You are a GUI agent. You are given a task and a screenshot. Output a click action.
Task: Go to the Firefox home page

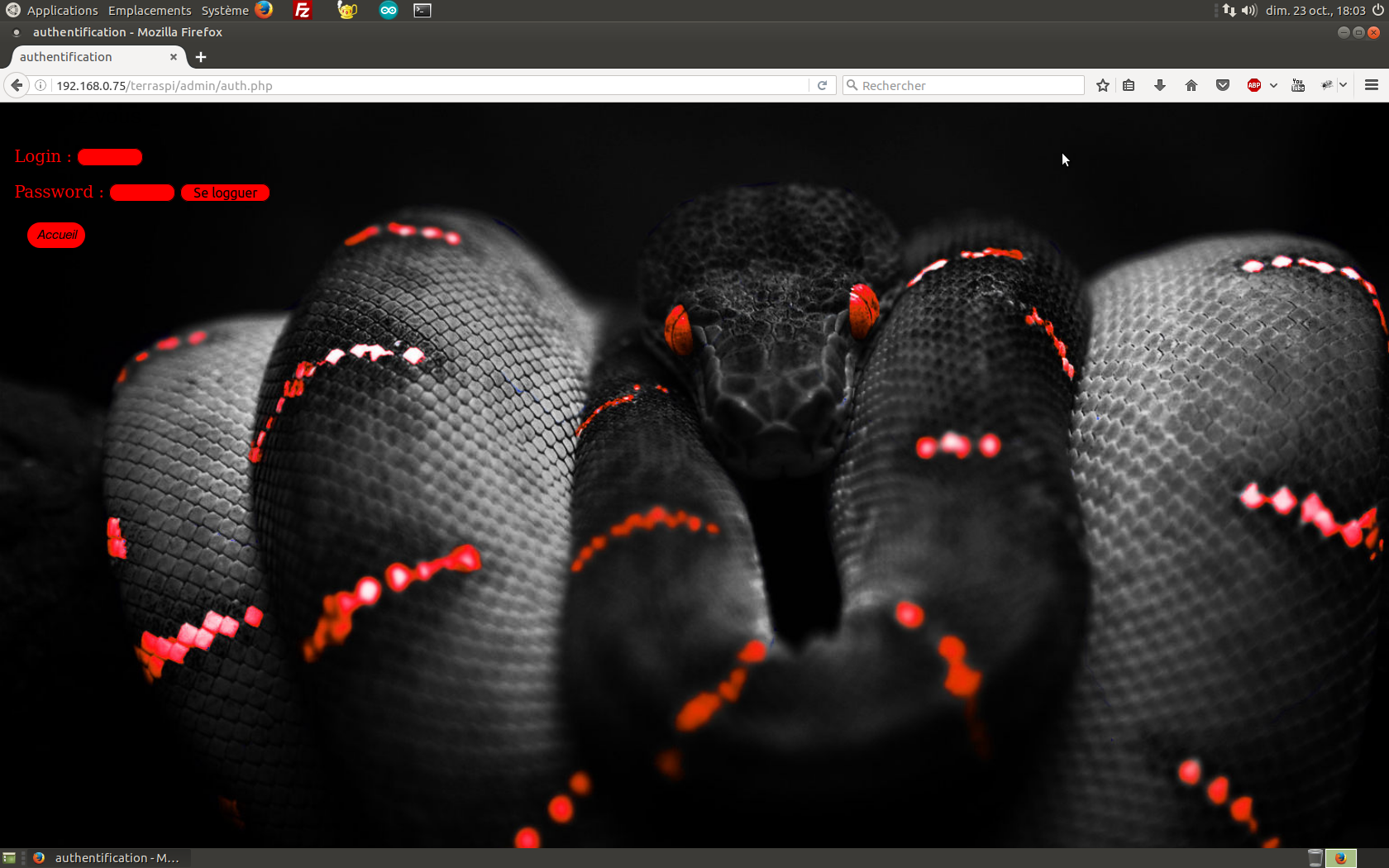tap(1191, 85)
